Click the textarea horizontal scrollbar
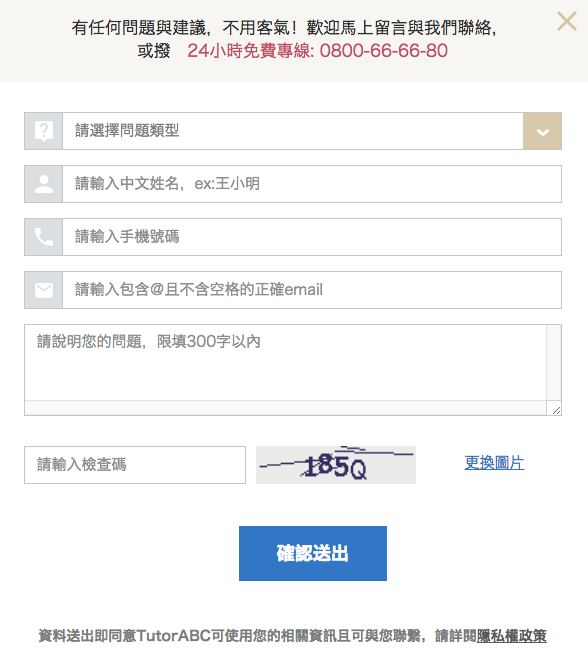588x660 pixels. pyautogui.click(x=285, y=408)
